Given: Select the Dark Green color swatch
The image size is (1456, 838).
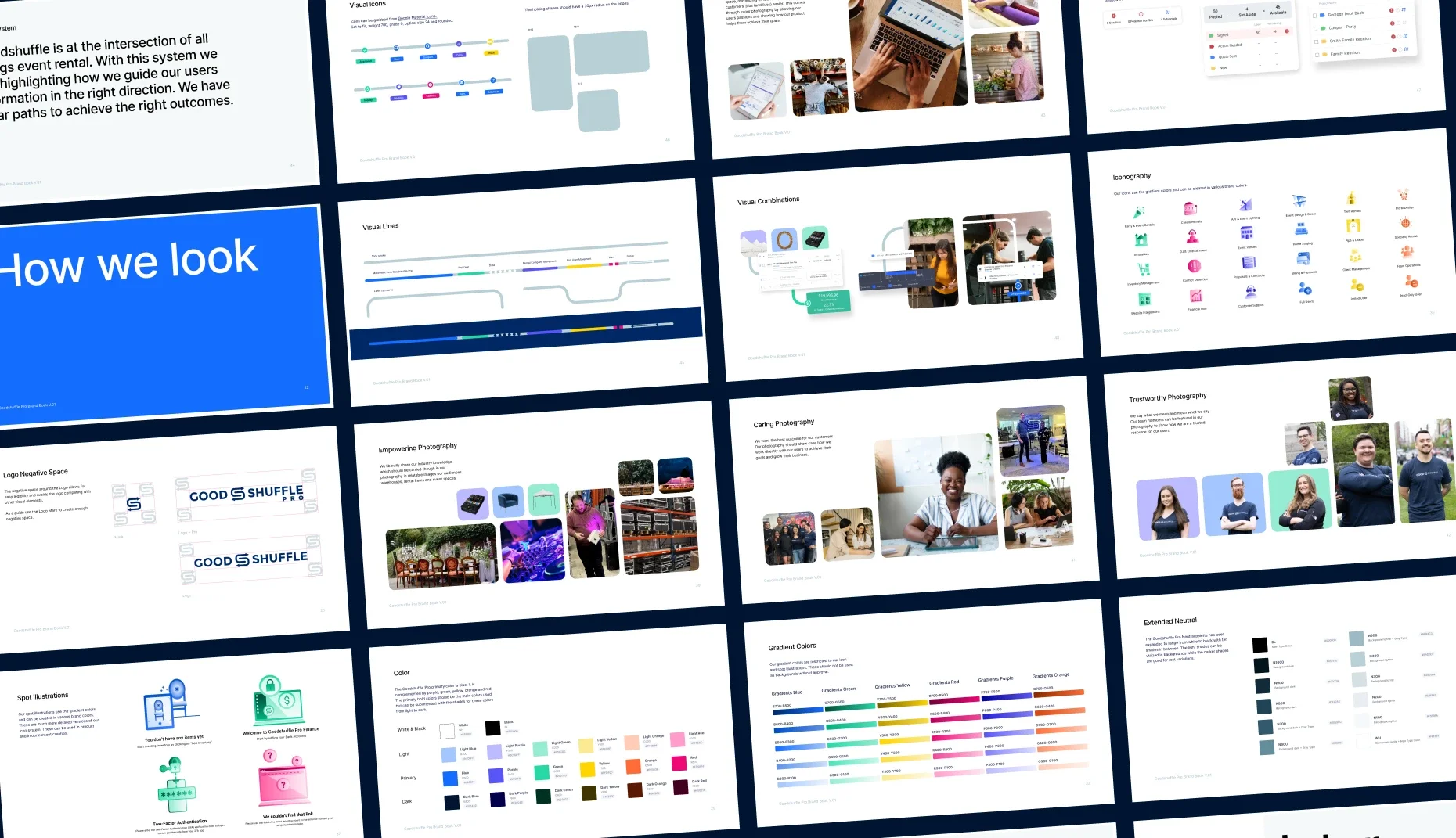Looking at the screenshot, I should (x=543, y=795).
